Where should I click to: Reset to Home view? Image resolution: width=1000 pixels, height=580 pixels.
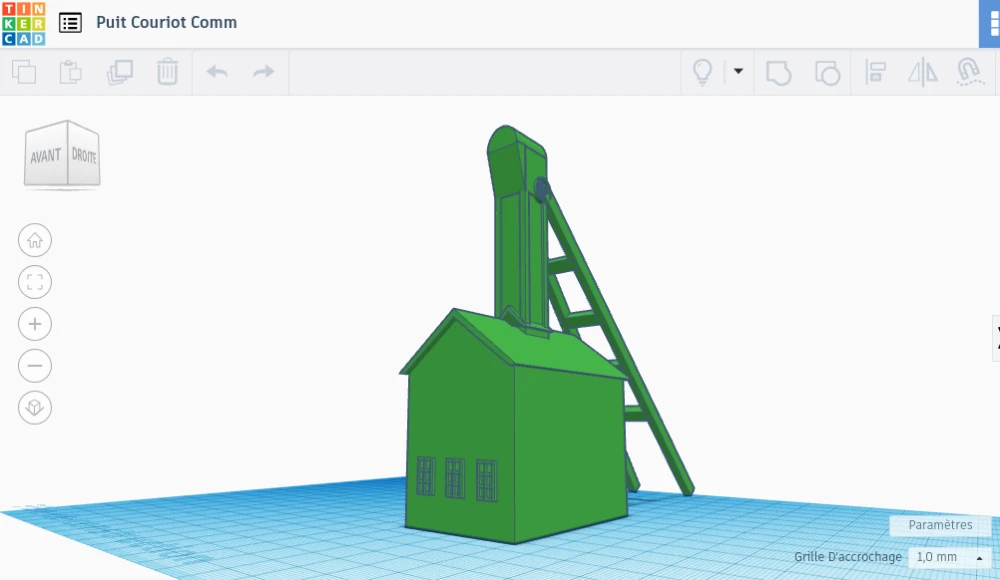pyautogui.click(x=35, y=240)
